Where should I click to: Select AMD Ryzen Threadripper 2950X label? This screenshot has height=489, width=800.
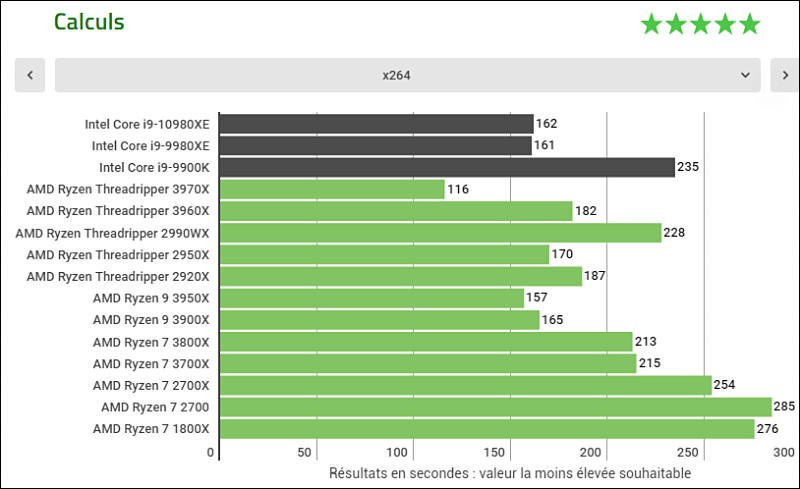[118, 255]
